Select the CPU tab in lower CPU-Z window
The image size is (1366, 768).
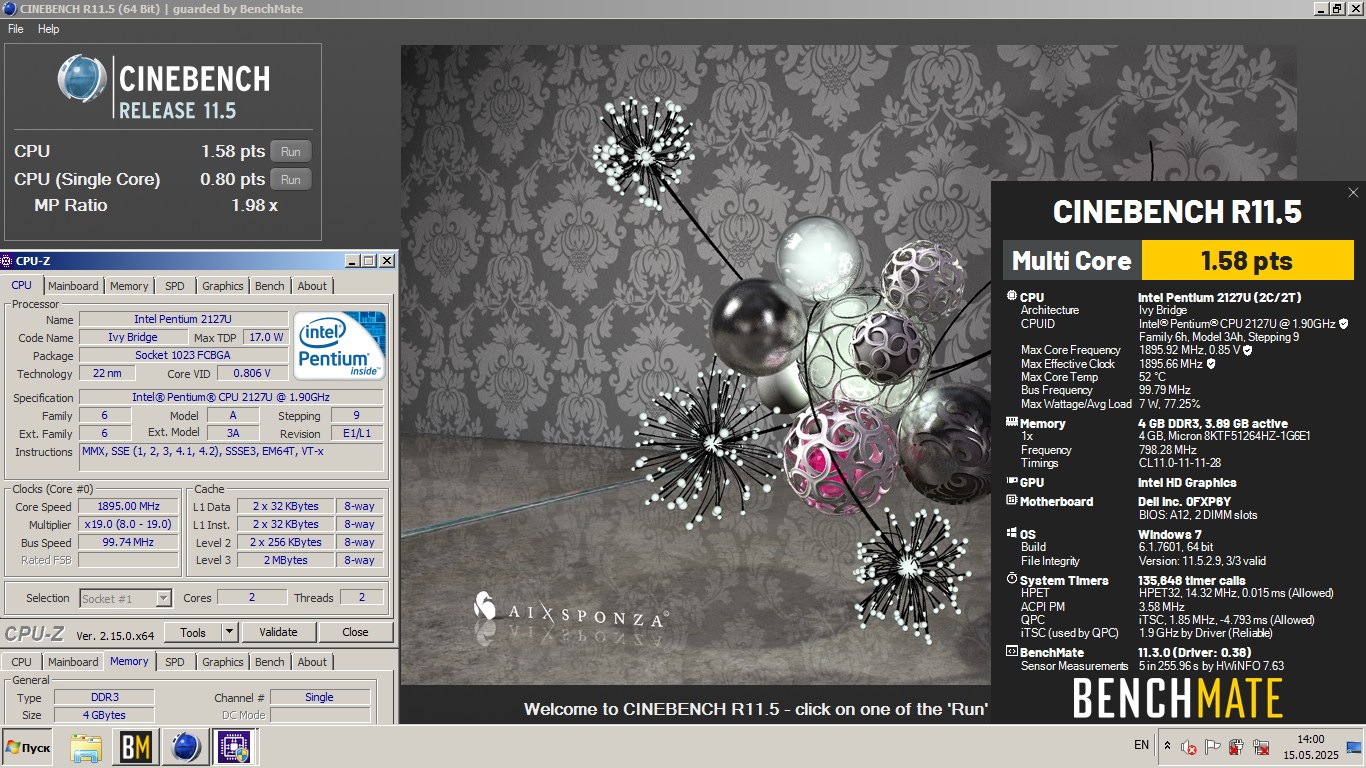[x=22, y=662]
